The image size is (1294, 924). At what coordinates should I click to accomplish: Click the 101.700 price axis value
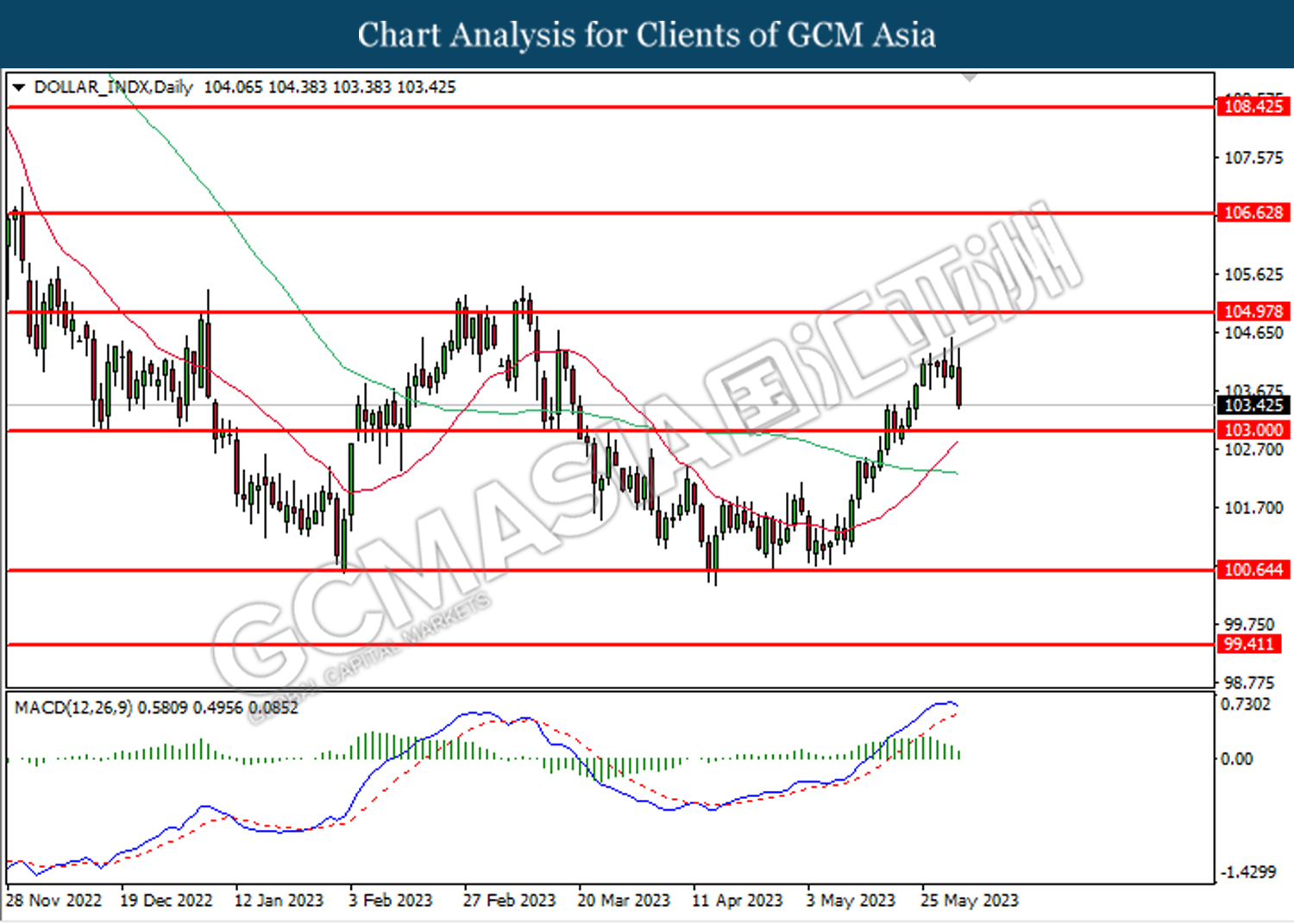point(1253,507)
